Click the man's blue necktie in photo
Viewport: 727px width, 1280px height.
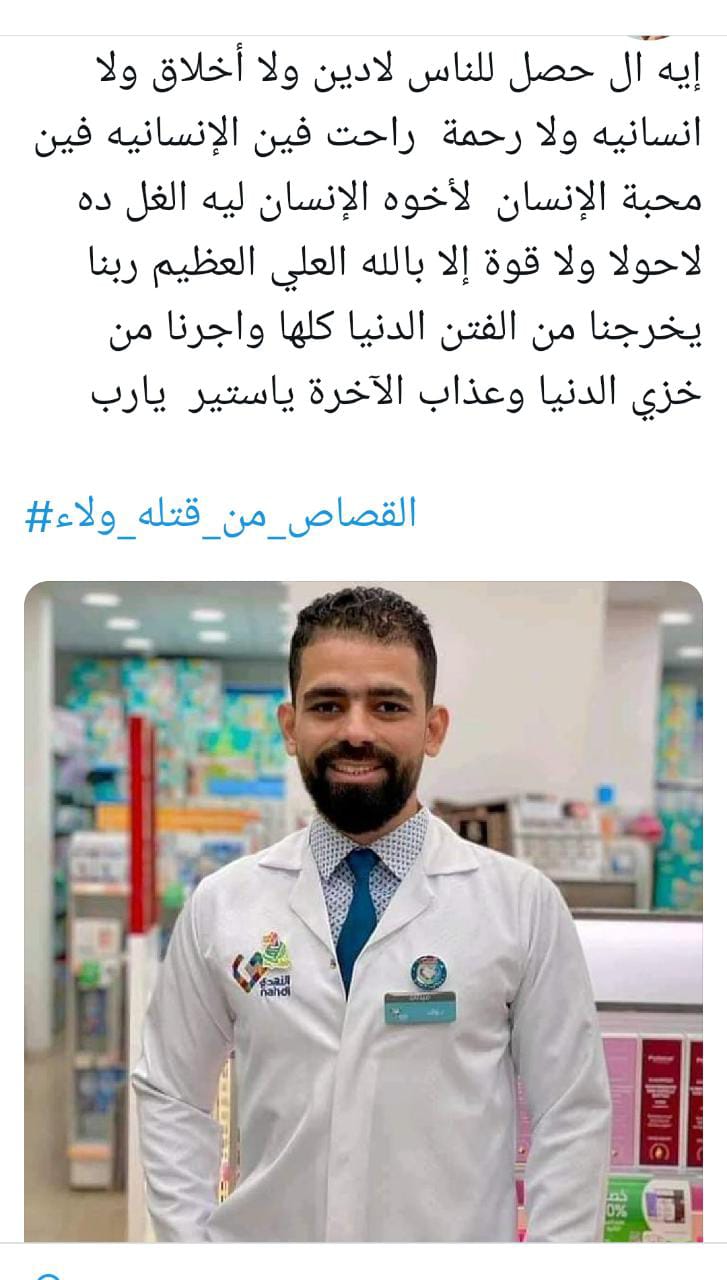(356, 914)
